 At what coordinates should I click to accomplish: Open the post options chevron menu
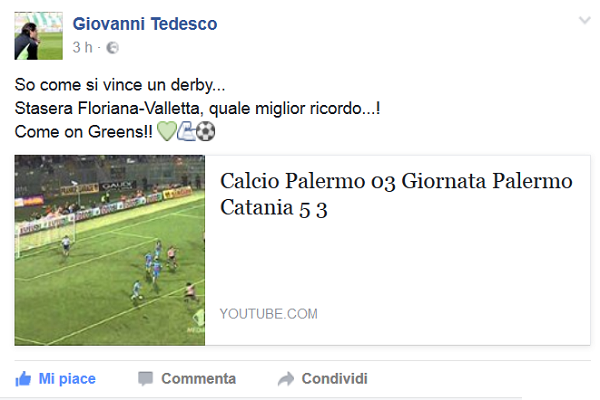[585, 20]
